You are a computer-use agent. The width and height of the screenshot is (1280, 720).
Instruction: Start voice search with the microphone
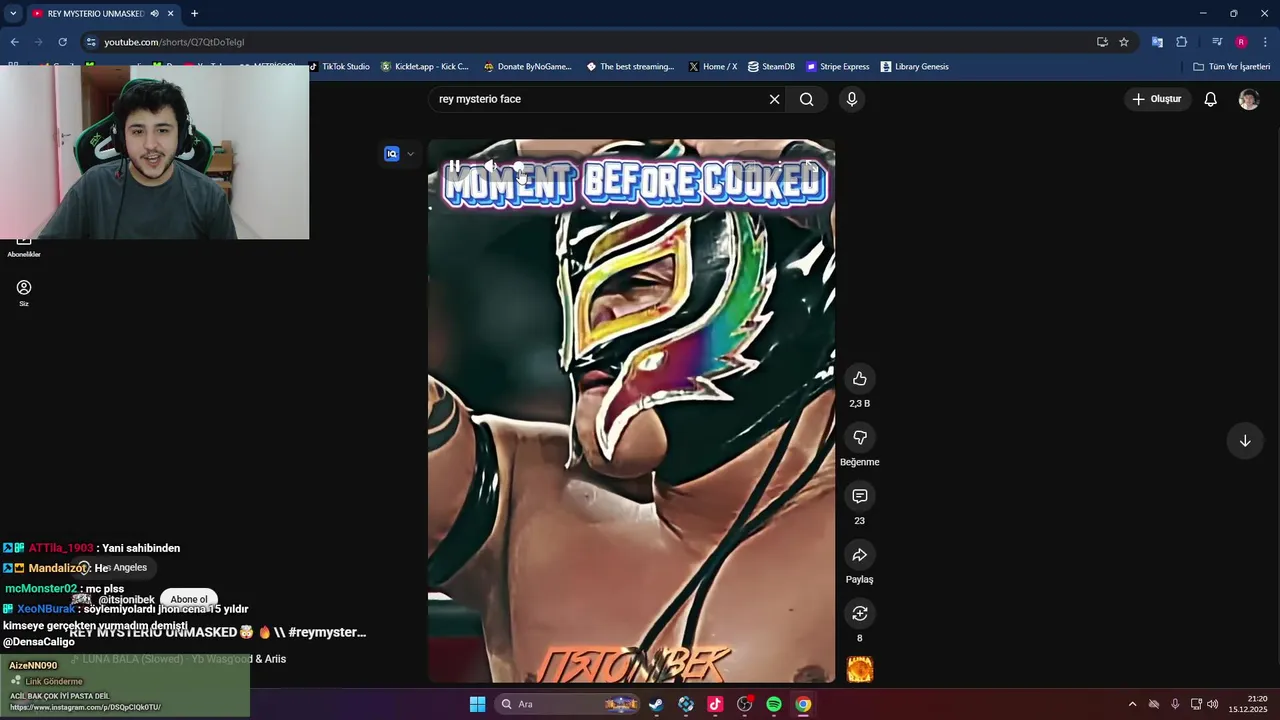tap(852, 99)
